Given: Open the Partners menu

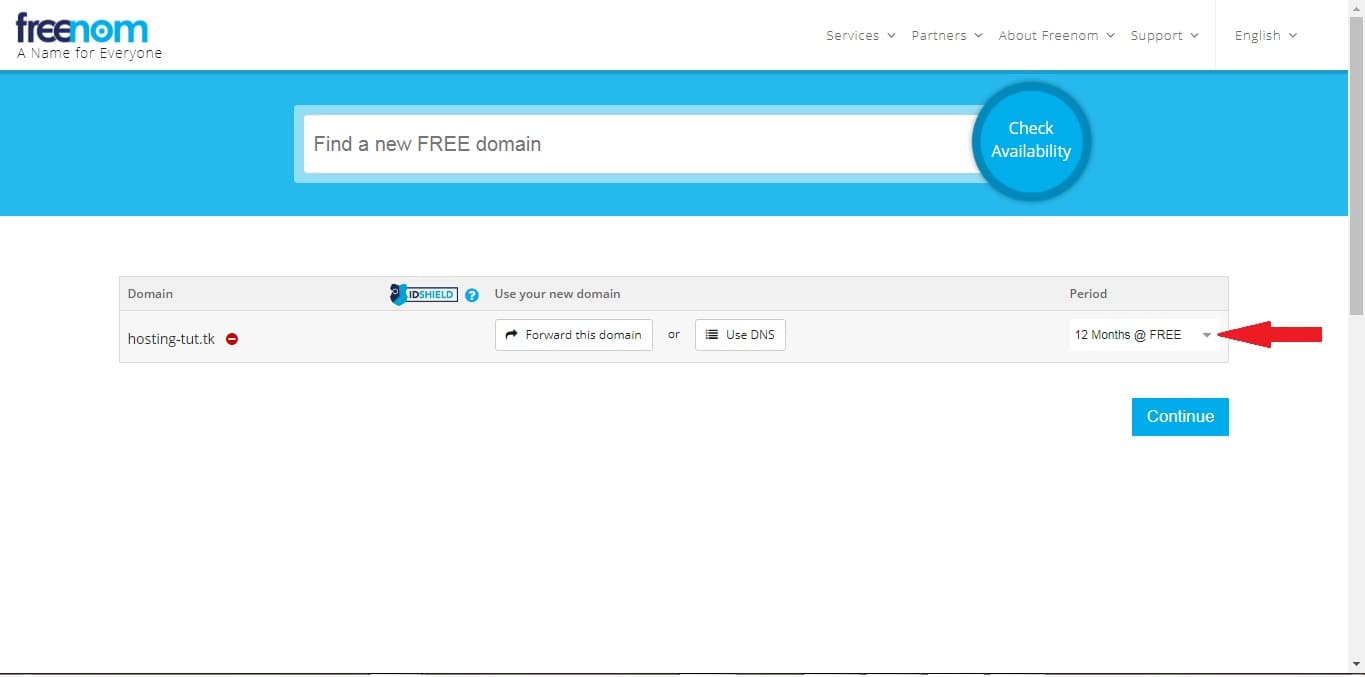Looking at the screenshot, I should coord(947,35).
